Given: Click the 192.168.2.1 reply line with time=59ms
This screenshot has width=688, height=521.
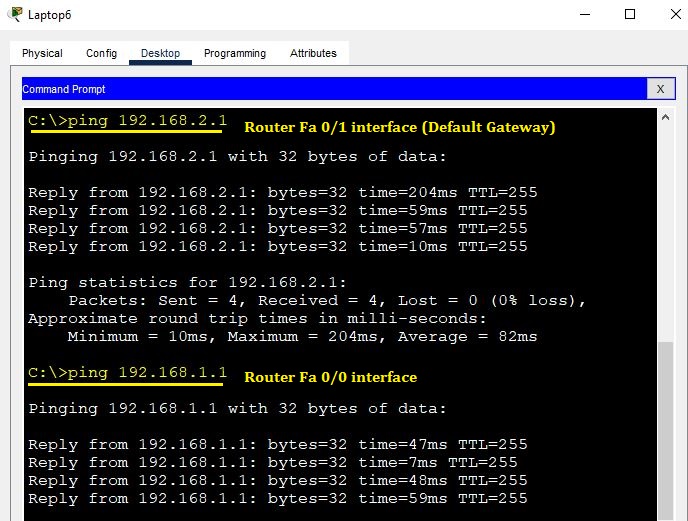Looking at the screenshot, I should pos(278,210).
